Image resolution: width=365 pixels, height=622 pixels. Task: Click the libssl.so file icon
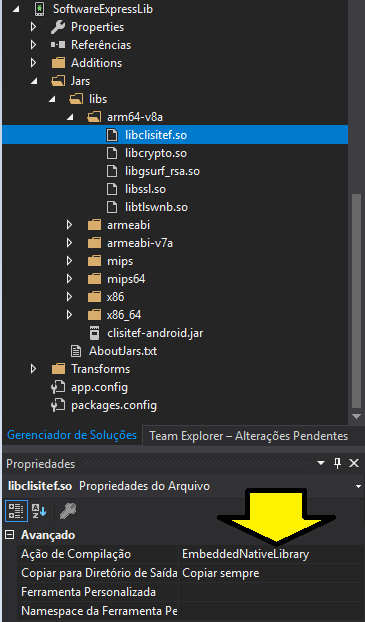112,189
